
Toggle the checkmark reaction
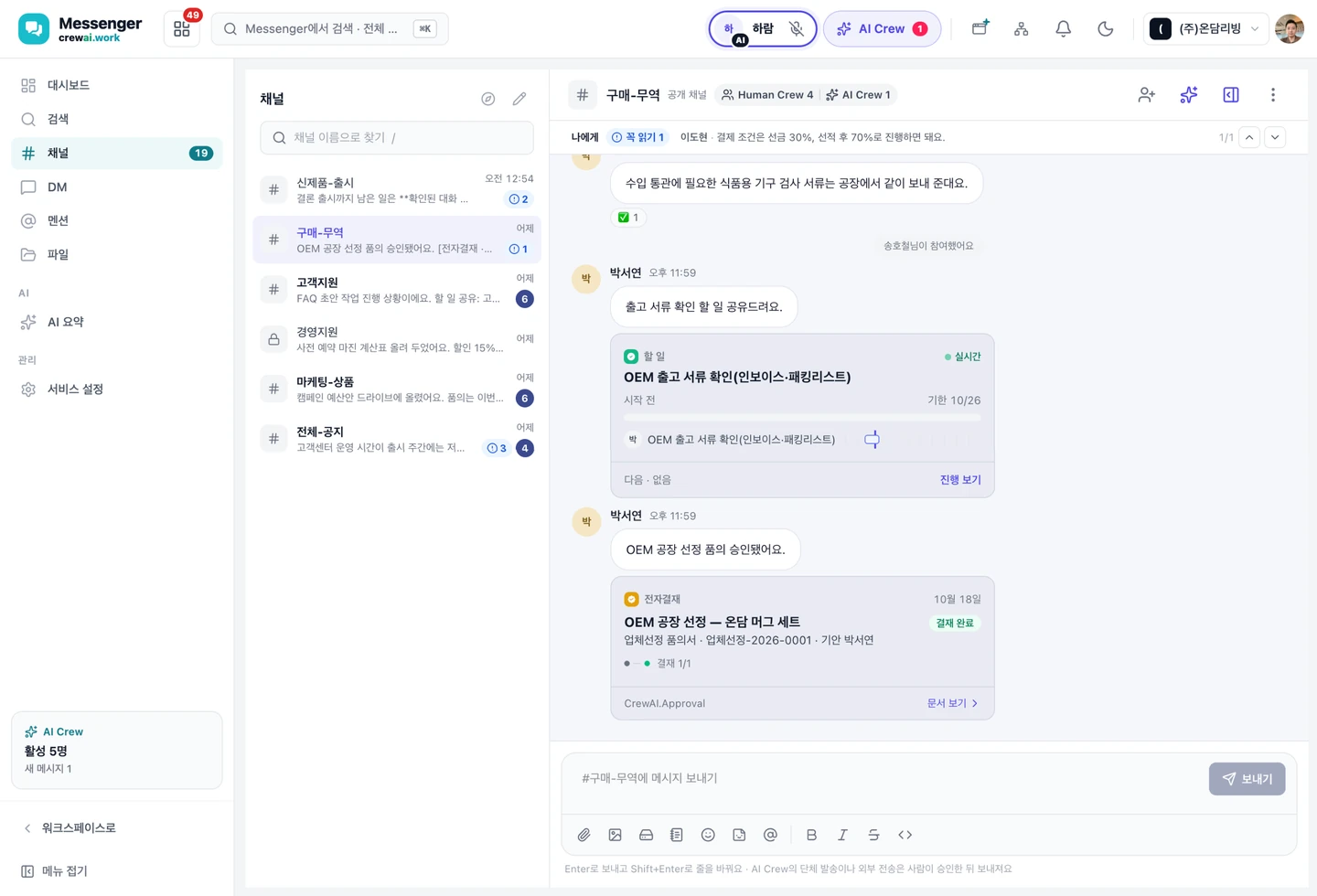pos(628,218)
